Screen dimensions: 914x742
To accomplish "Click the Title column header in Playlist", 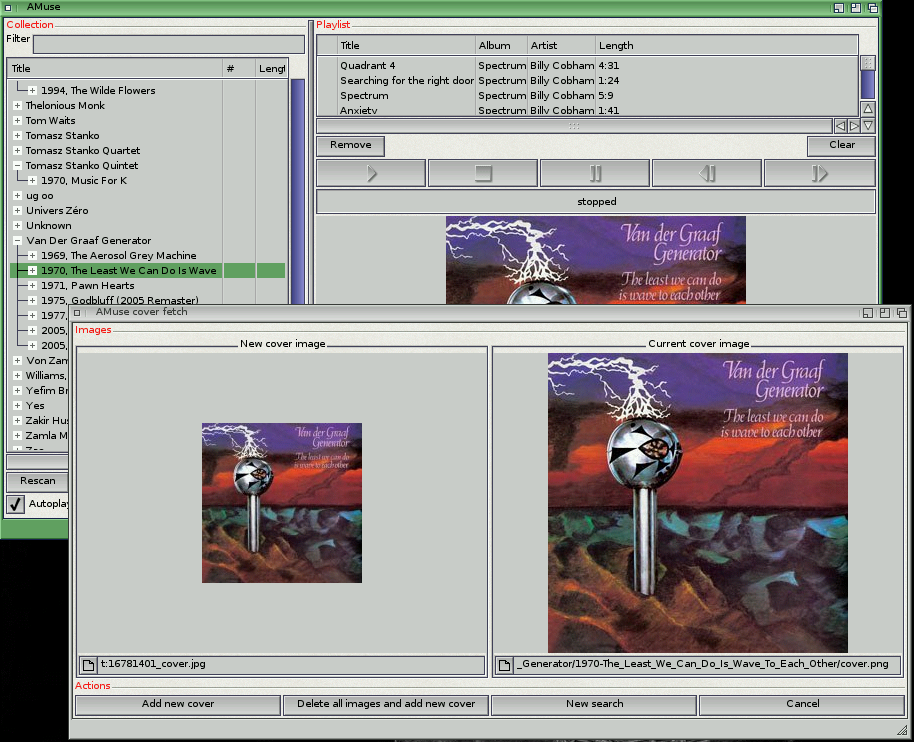I will click(406, 45).
